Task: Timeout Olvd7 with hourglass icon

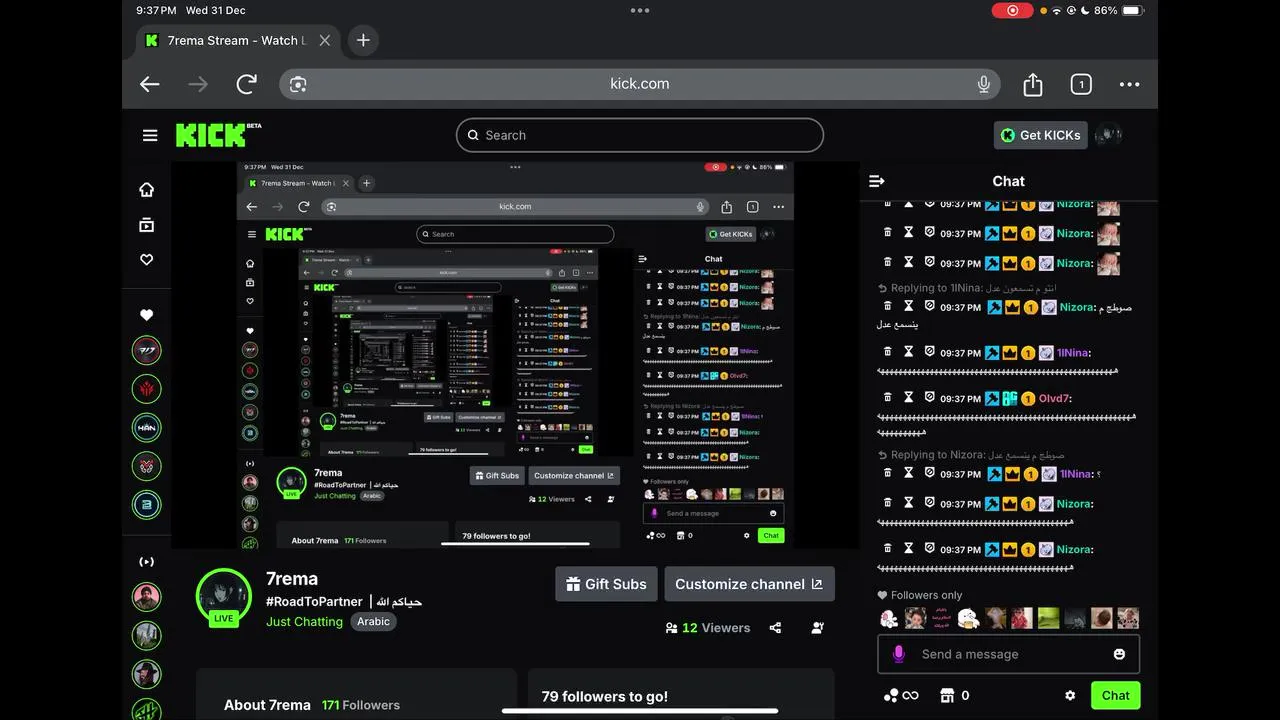Action: tap(908, 397)
